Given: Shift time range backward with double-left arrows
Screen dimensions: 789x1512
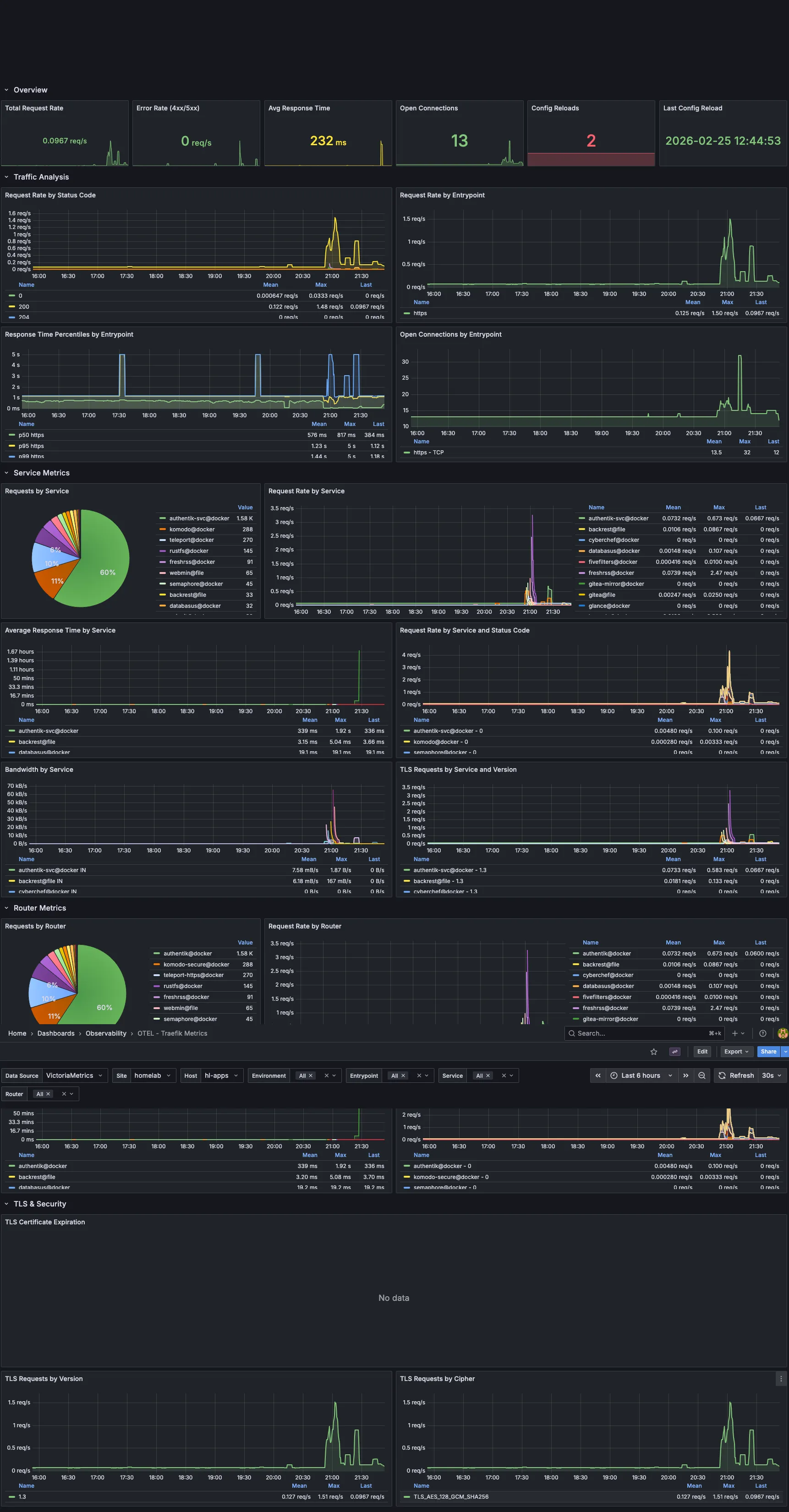Looking at the screenshot, I should pyautogui.click(x=597, y=1075).
